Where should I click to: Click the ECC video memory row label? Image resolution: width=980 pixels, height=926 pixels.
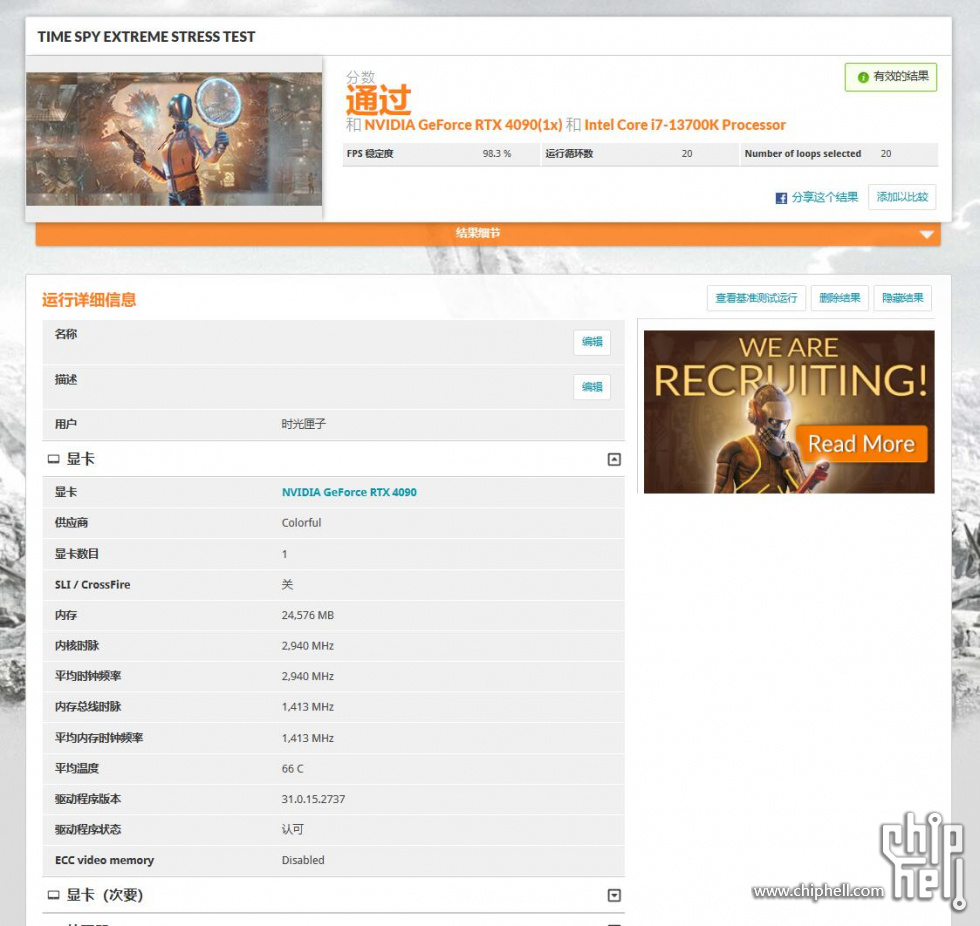point(104,860)
